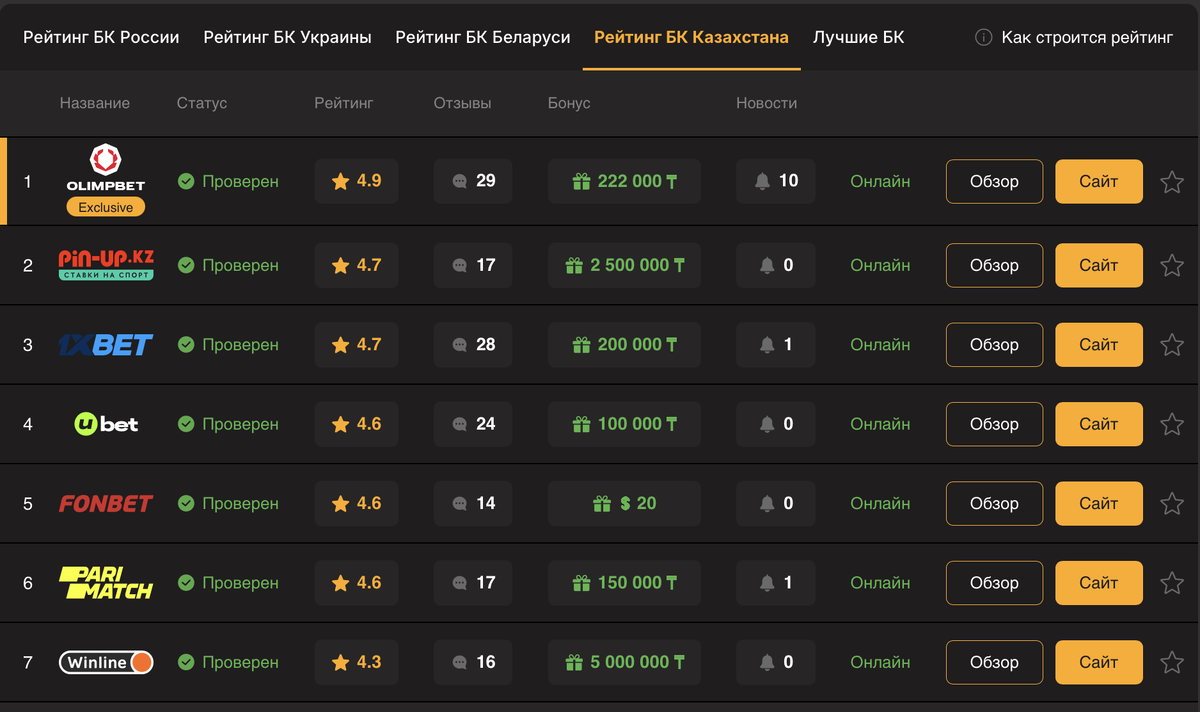This screenshot has width=1200, height=712.
Task: Click Exclusive badge under Olimpbet
Action: click(x=106, y=207)
